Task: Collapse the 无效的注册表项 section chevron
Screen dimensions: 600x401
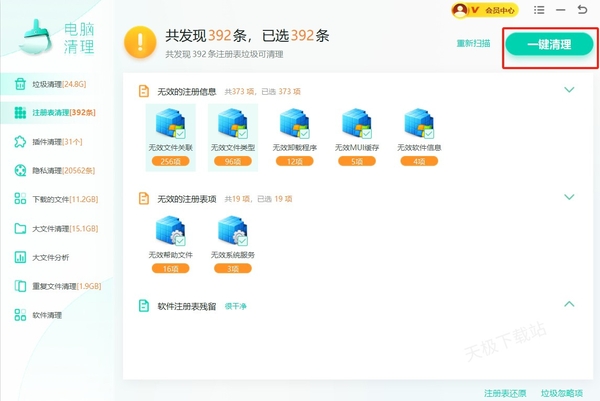Action: tap(569, 197)
